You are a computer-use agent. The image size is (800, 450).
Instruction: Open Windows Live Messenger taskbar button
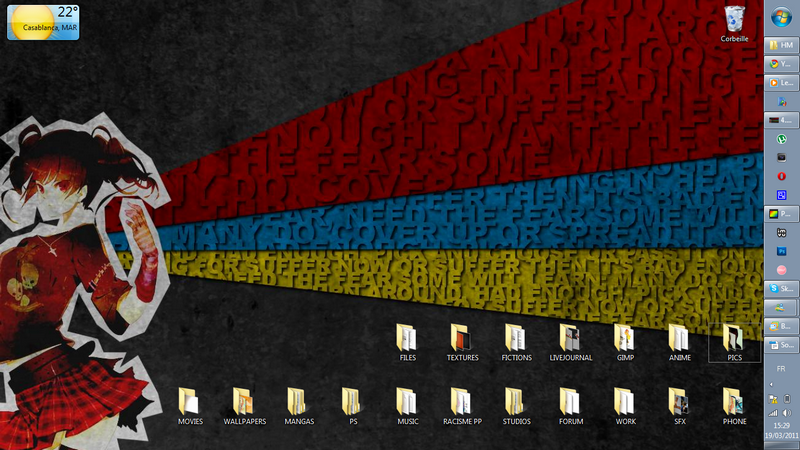click(x=781, y=308)
